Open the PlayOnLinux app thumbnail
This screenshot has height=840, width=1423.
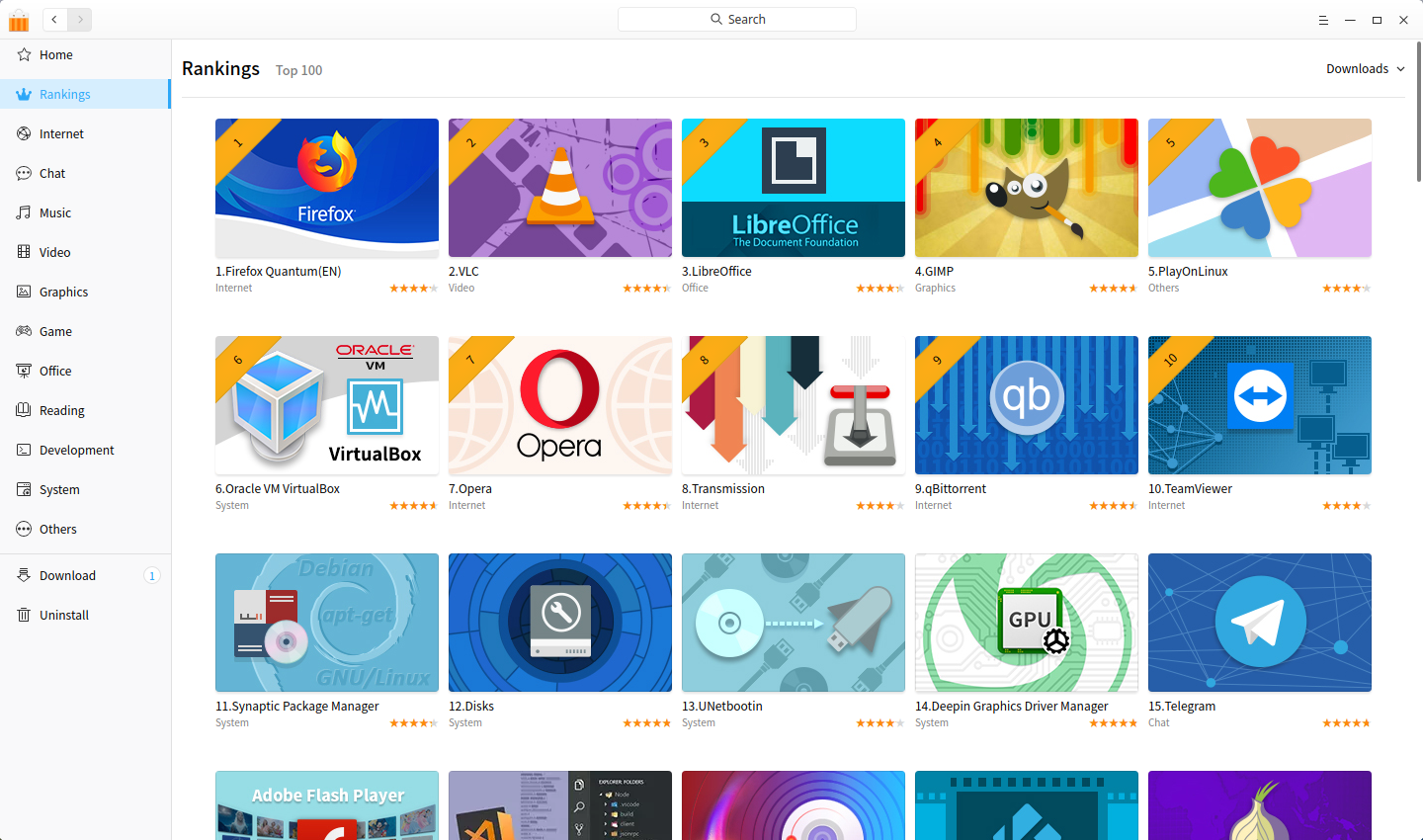pyautogui.click(x=1260, y=188)
